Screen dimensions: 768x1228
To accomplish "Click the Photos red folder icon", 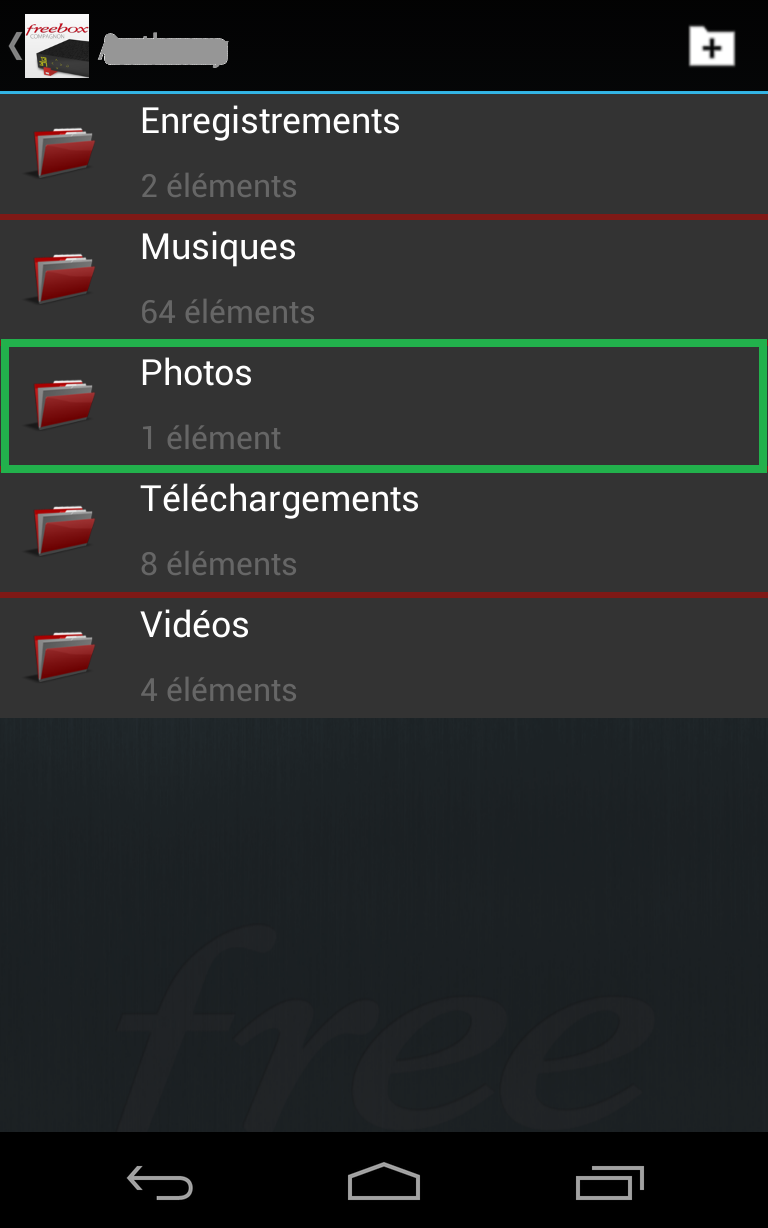I will click(x=63, y=404).
